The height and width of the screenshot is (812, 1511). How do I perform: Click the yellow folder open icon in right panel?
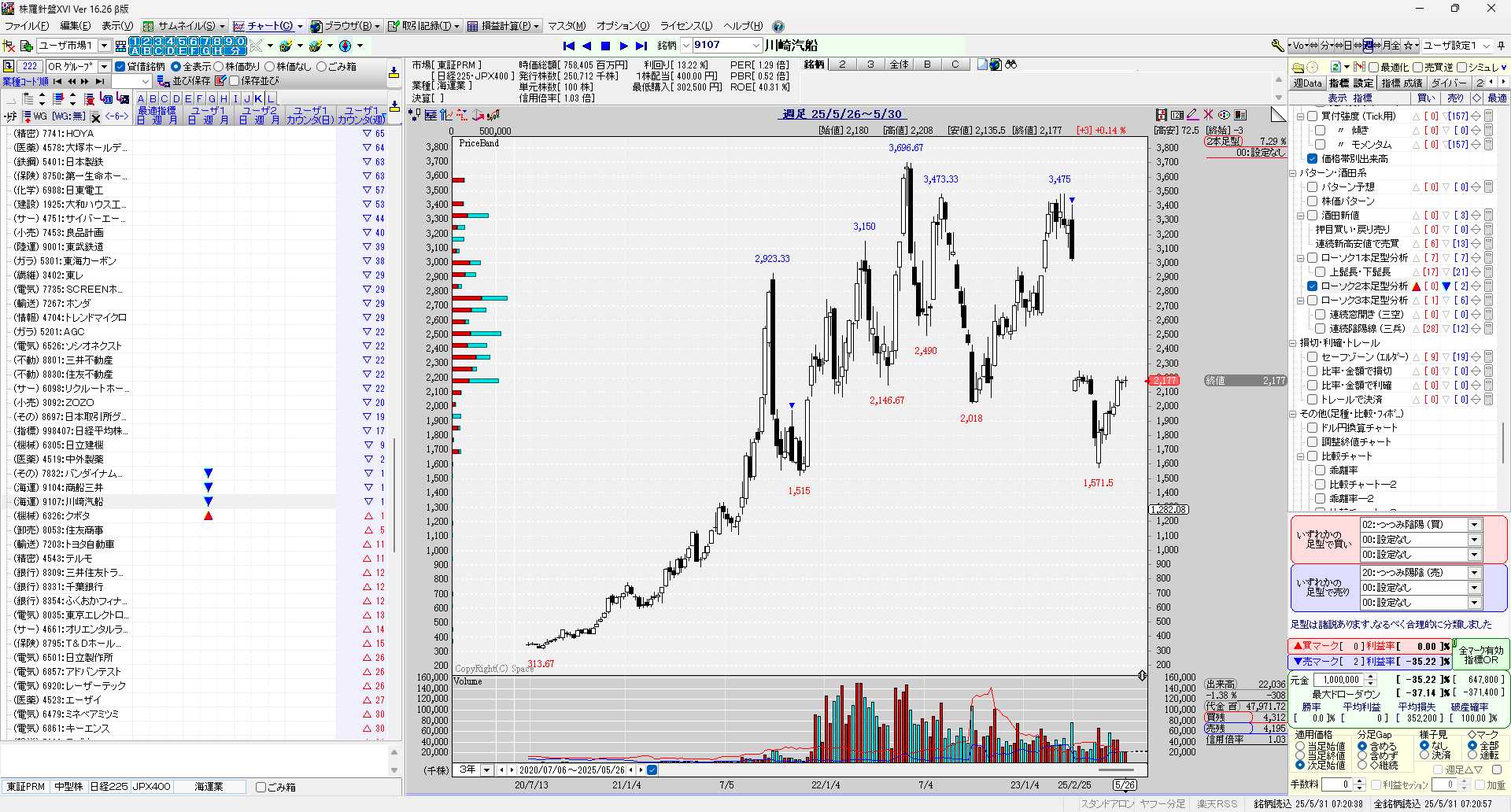1299,67
